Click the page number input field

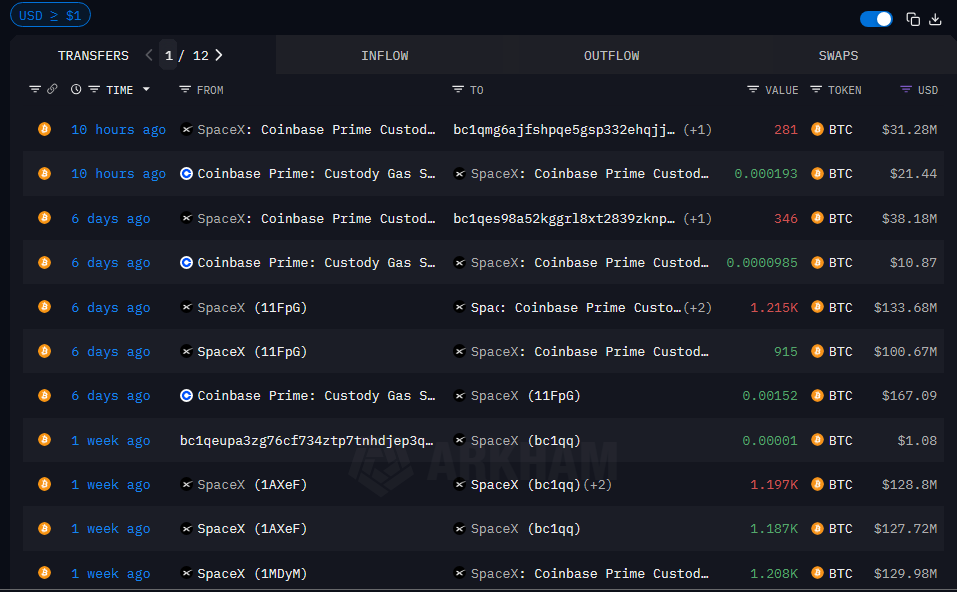[169, 56]
